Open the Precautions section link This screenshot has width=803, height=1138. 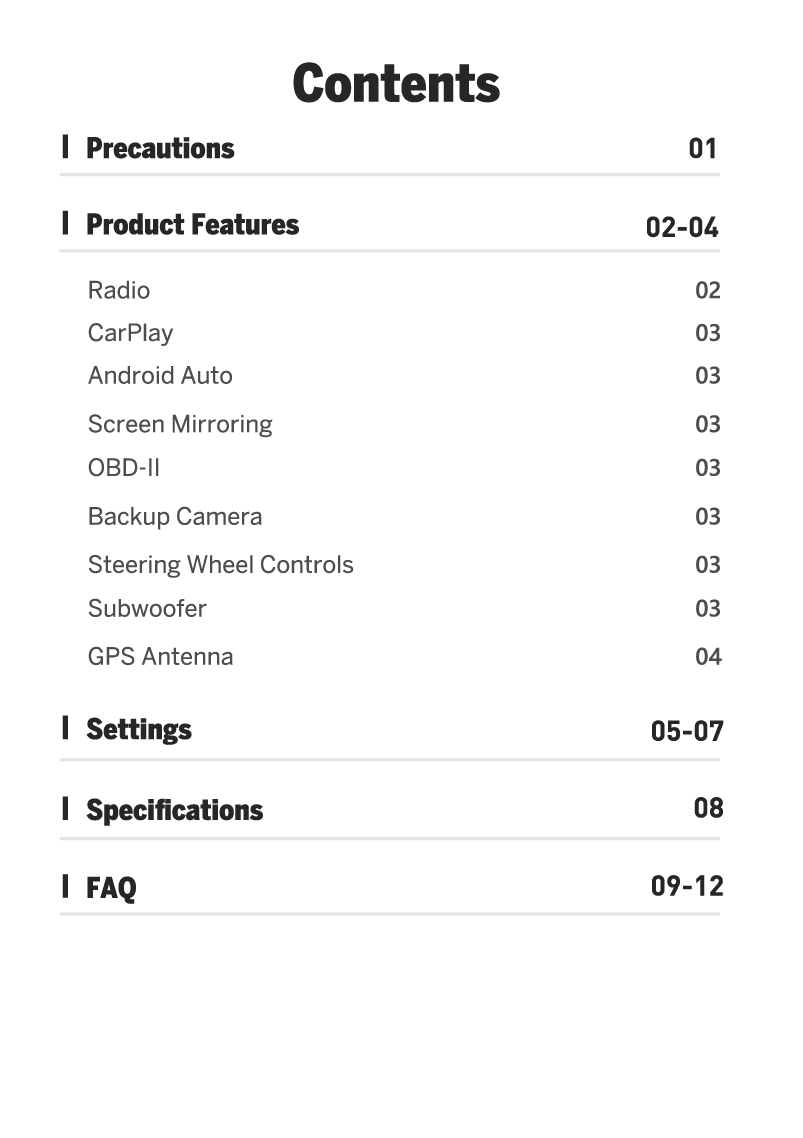[x=160, y=148]
